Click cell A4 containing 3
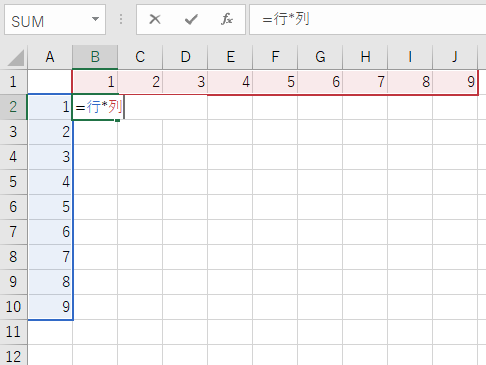This screenshot has width=486, height=365. pyautogui.click(x=50, y=157)
